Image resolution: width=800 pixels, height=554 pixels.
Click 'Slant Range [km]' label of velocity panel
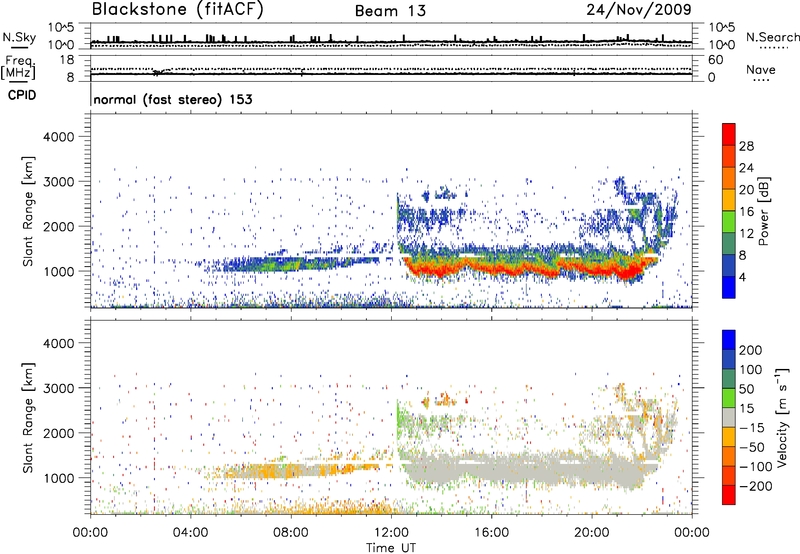click(x=28, y=418)
